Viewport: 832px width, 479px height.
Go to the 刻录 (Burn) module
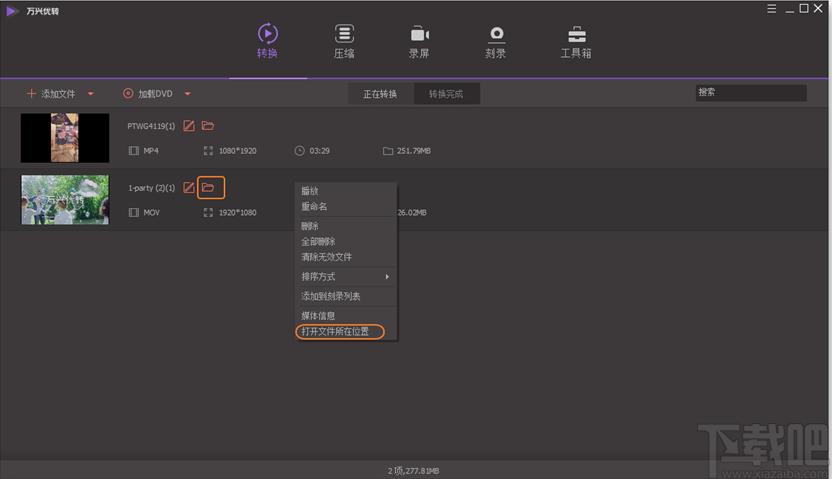pyautogui.click(x=496, y=41)
